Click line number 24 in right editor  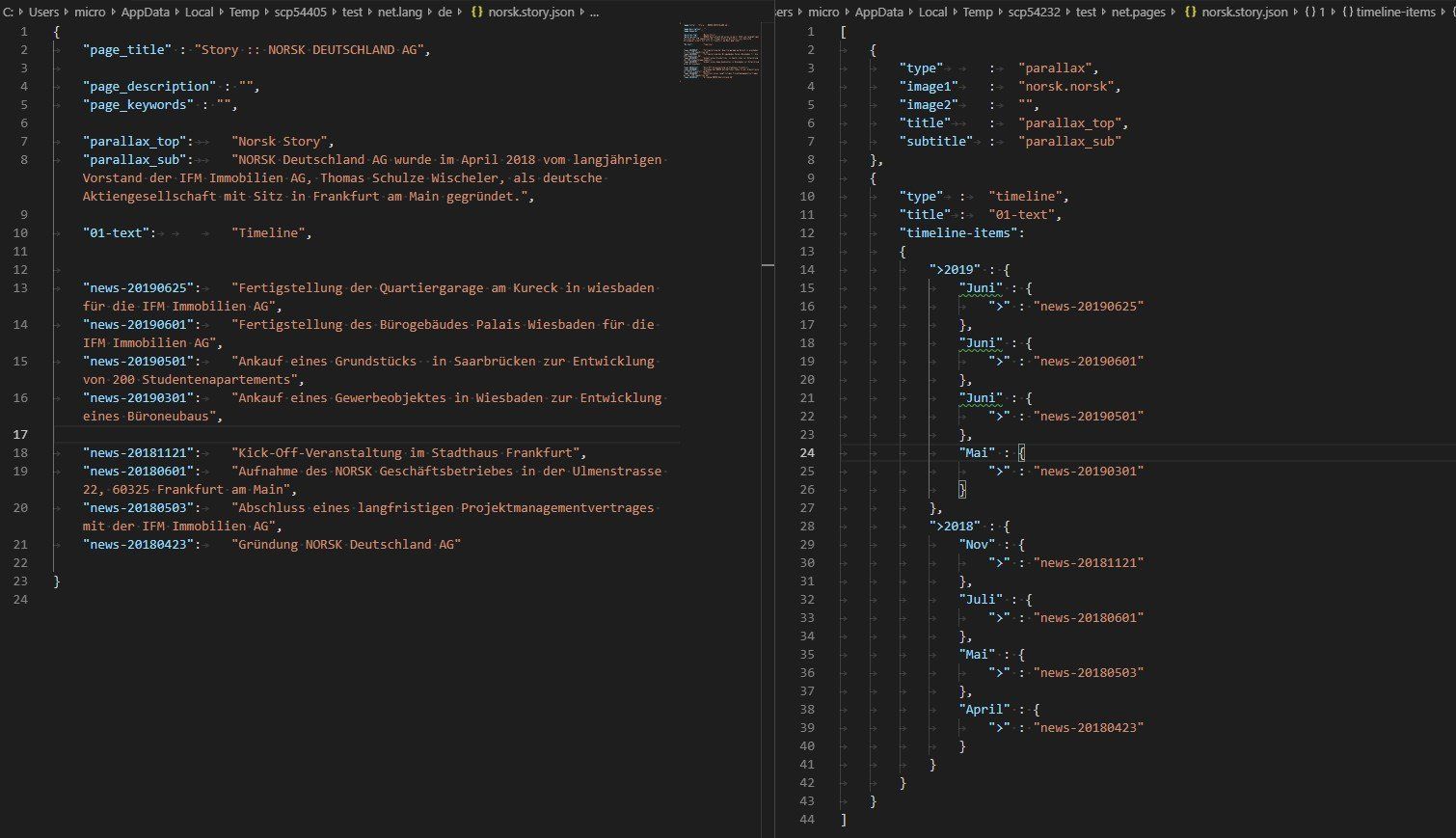click(806, 453)
